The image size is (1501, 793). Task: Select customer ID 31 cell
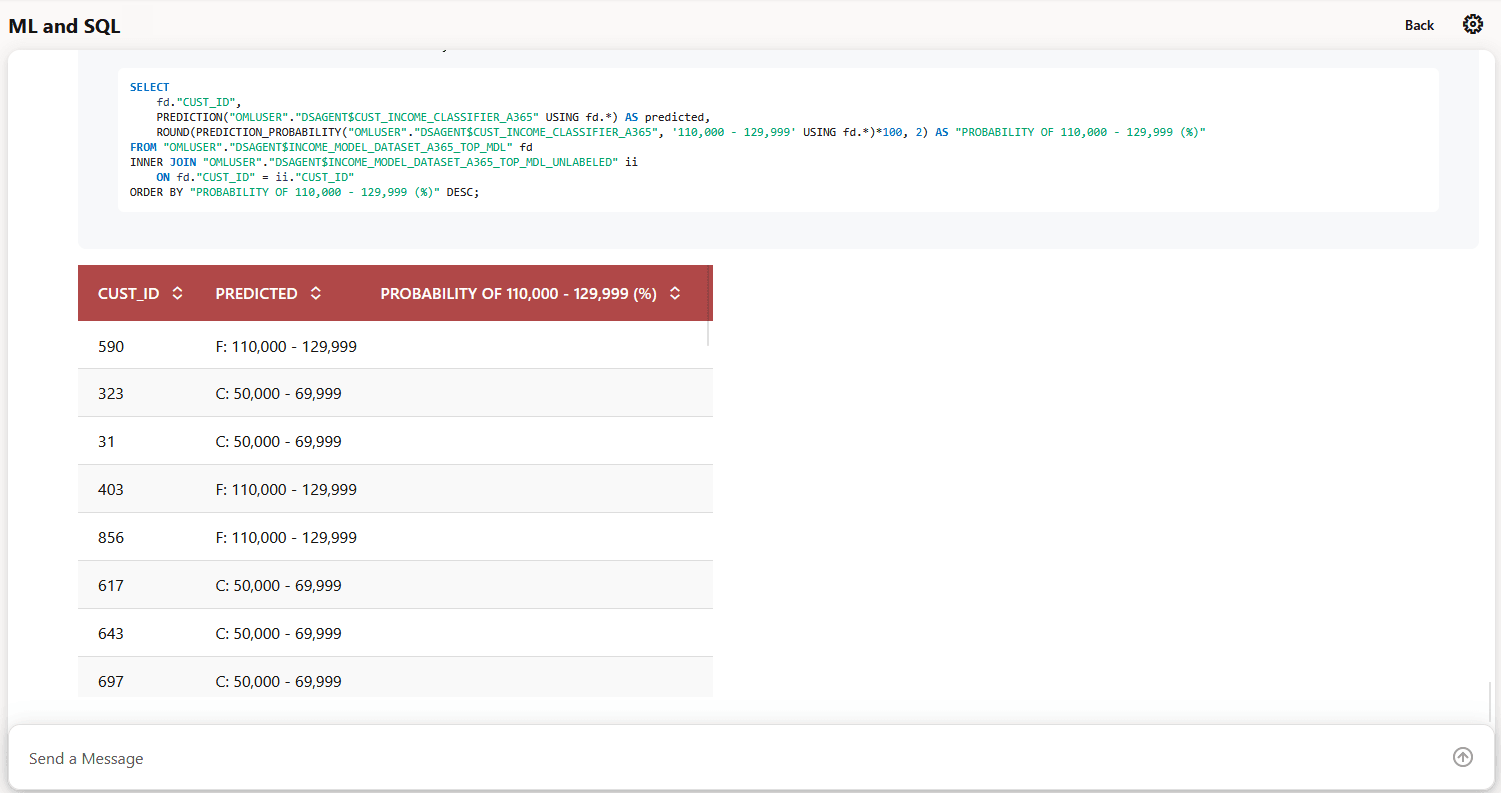click(x=107, y=442)
